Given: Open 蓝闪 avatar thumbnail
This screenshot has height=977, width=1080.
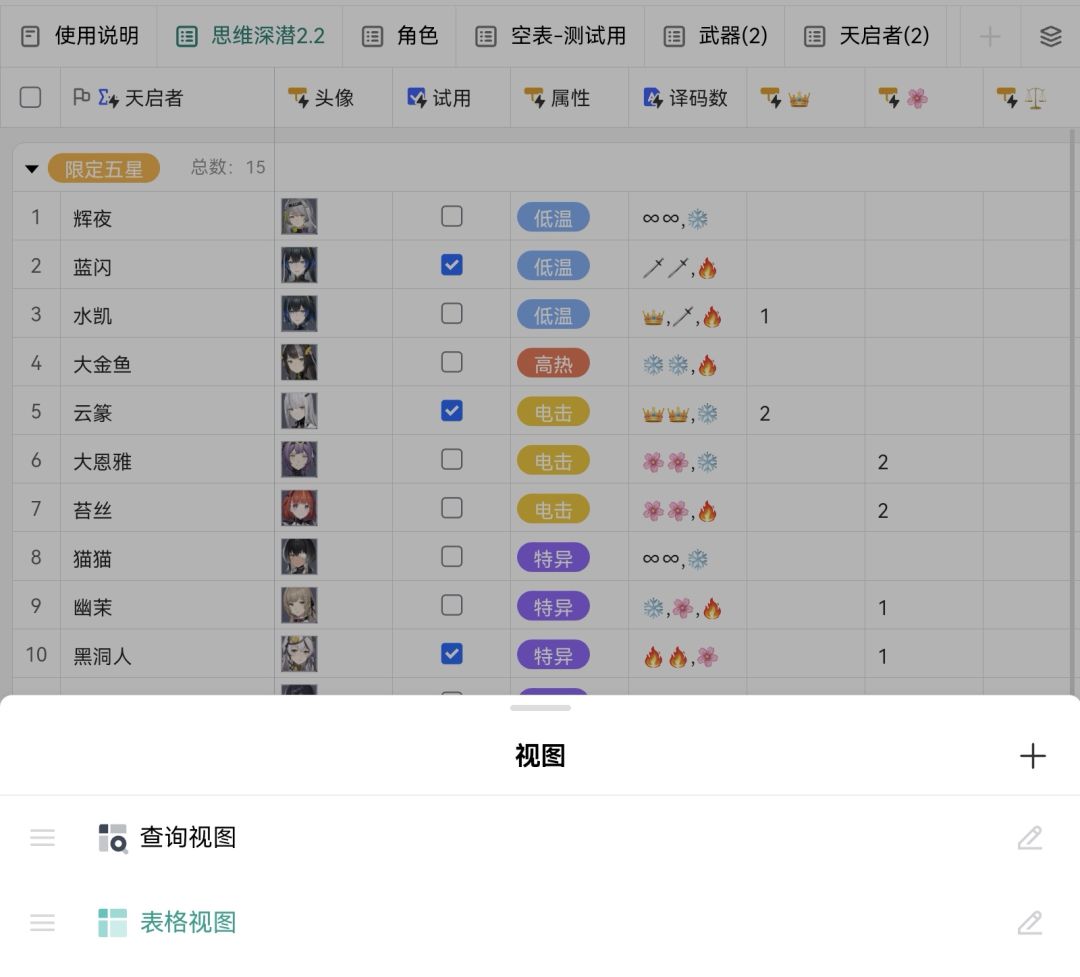Looking at the screenshot, I should click(x=299, y=265).
